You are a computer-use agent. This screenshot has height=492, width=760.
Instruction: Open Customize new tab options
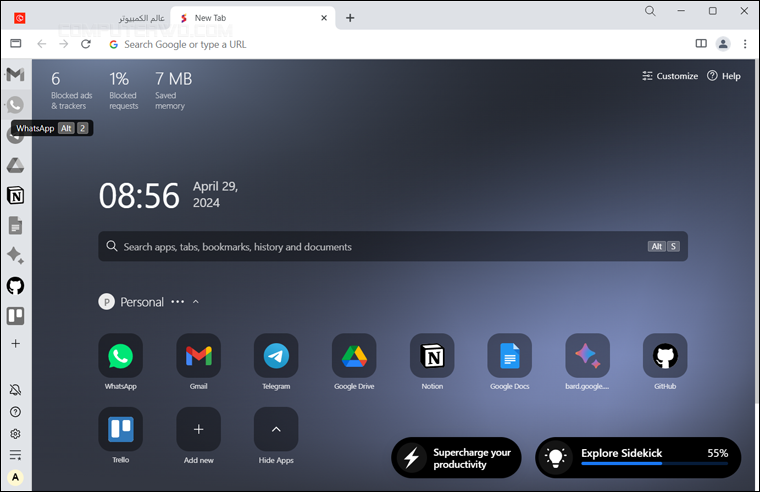670,76
